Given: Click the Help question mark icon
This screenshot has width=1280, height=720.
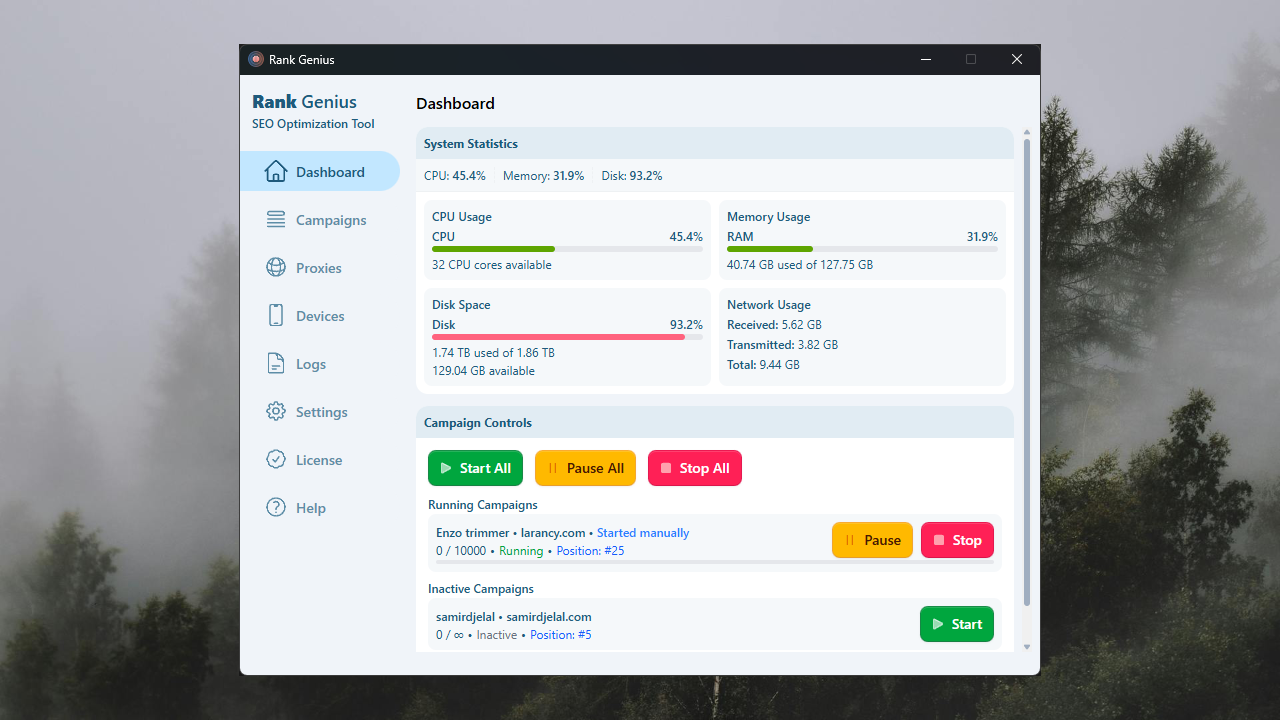Looking at the screenshot, I should coord(276,508).
